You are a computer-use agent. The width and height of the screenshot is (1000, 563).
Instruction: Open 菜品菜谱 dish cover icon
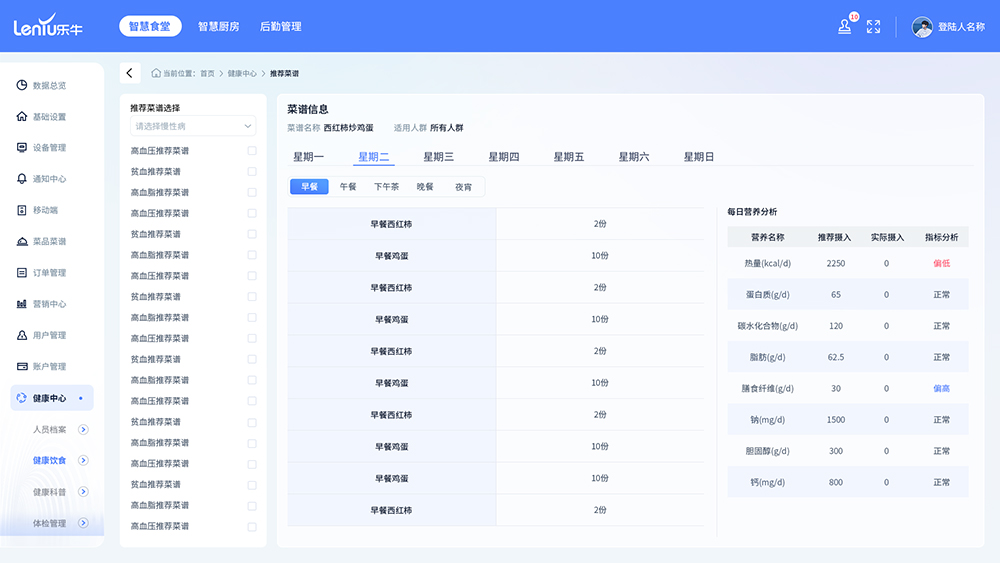coord(22,241)
